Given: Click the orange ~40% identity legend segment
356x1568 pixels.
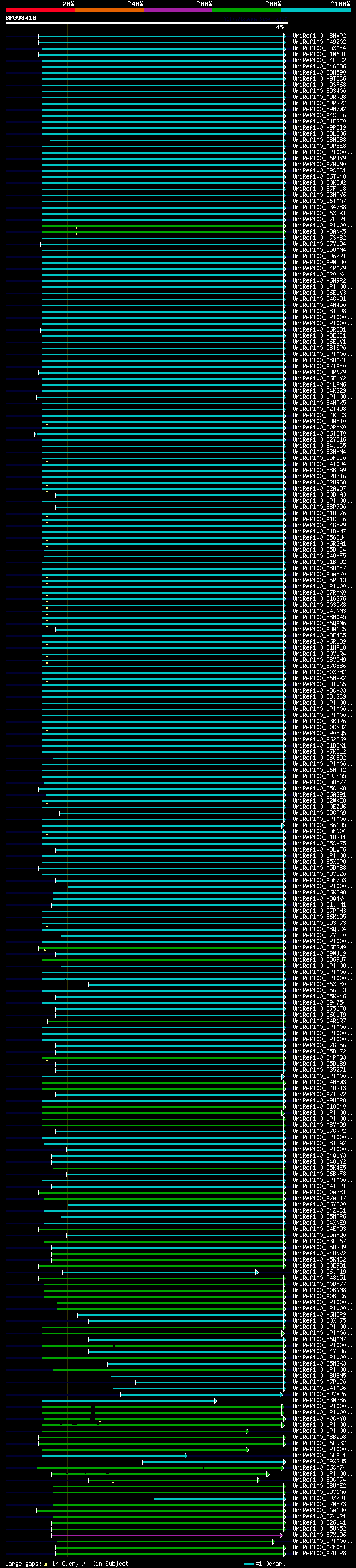Looking at the screenshot, I should click(x=109, y=10).
